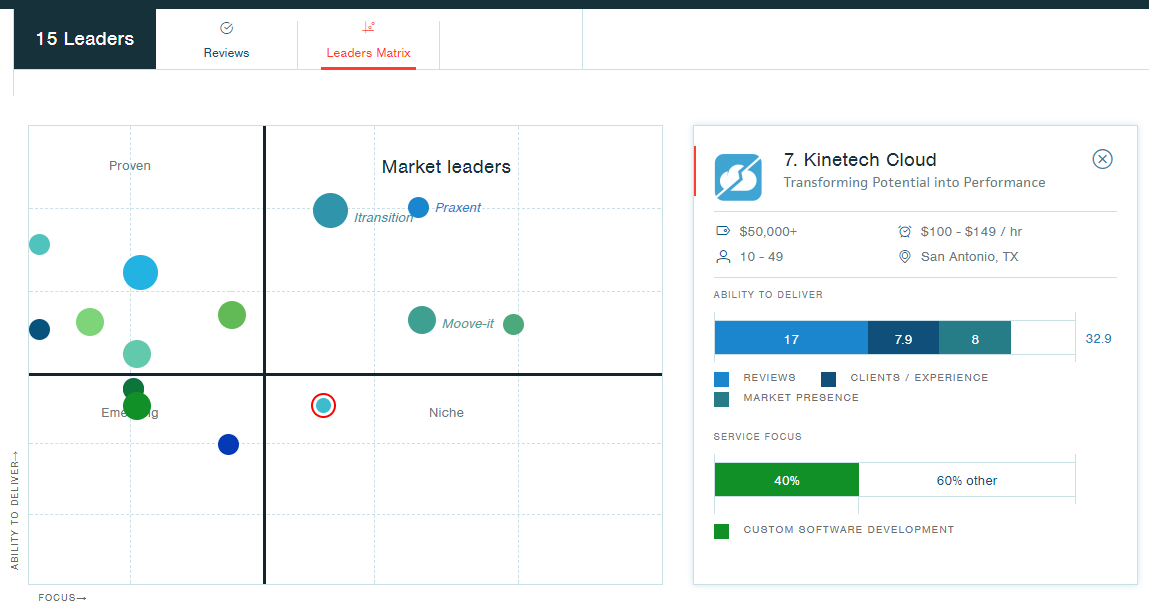Close the Kinetech Cloud details panel
This screenshot has height=613, width=1149.
(1102, 159)
